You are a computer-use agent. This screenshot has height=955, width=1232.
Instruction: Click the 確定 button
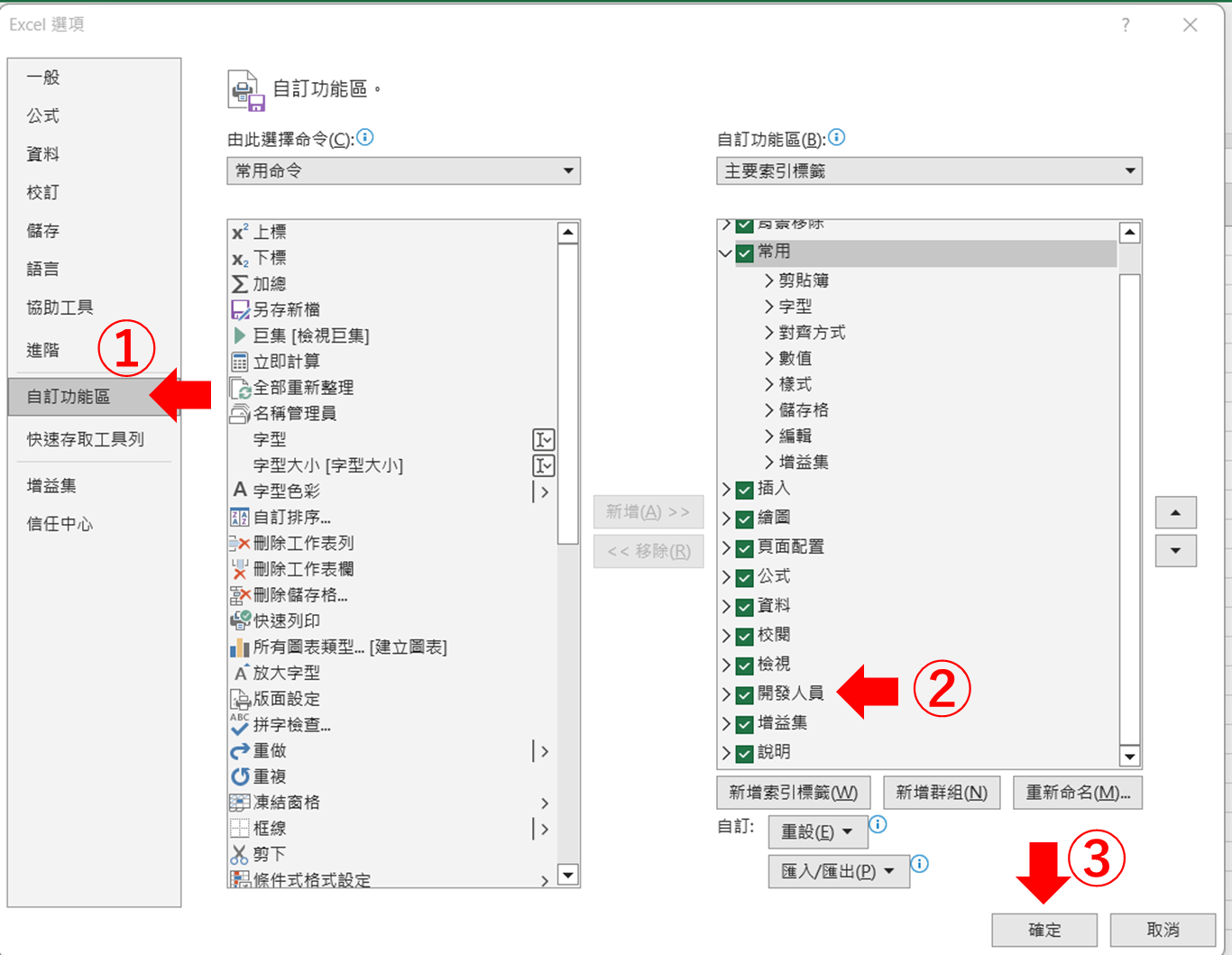coord(1044,930)
